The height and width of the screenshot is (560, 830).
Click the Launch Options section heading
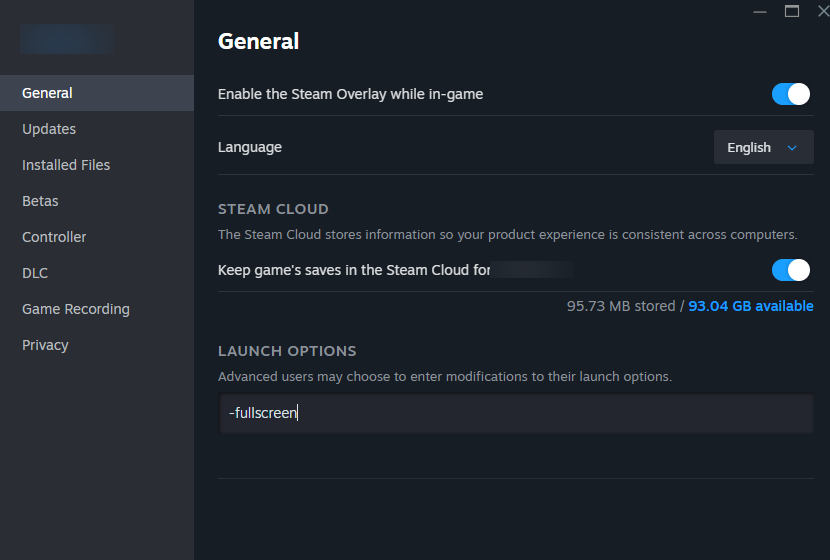[287, 351]
